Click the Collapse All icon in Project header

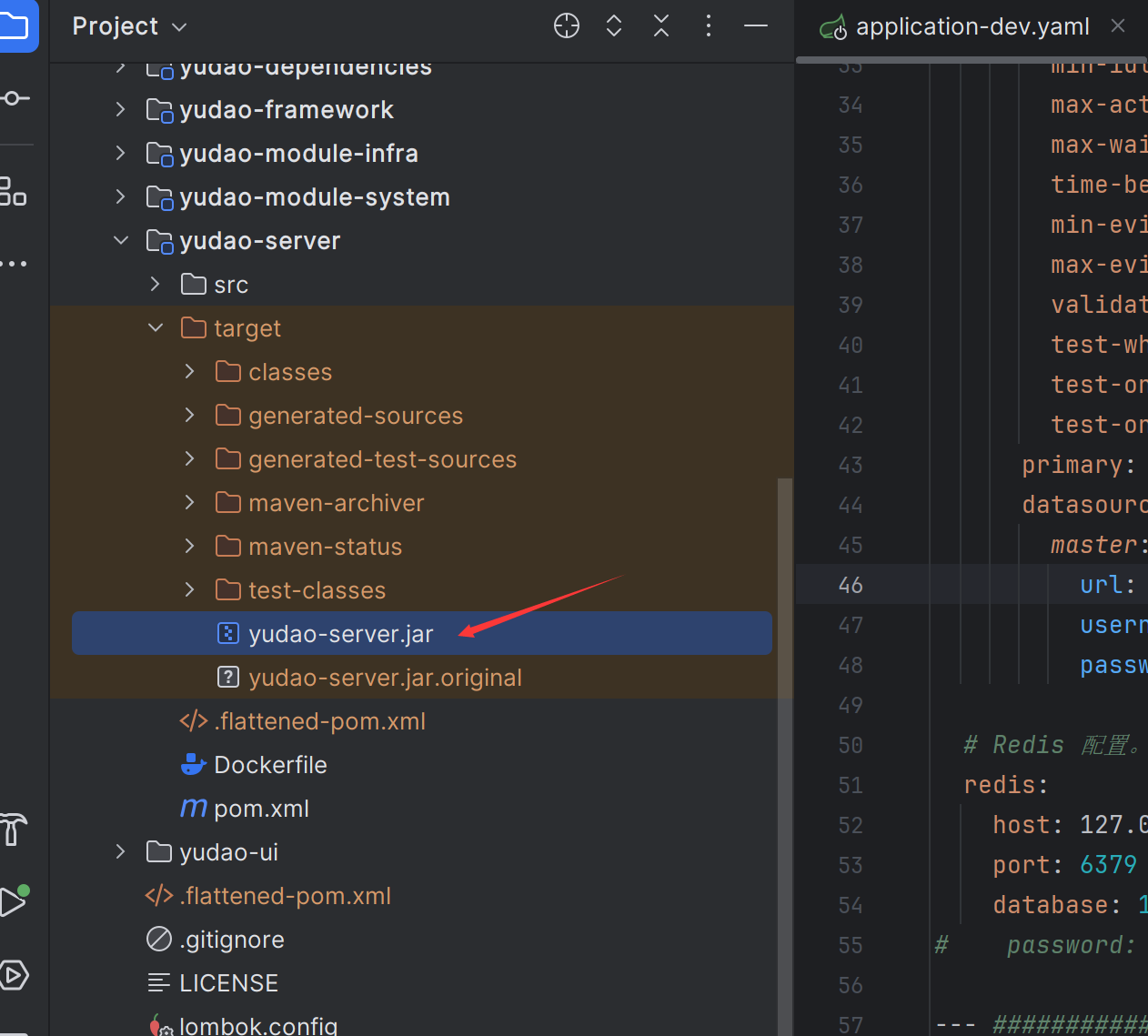click(661, 26)
